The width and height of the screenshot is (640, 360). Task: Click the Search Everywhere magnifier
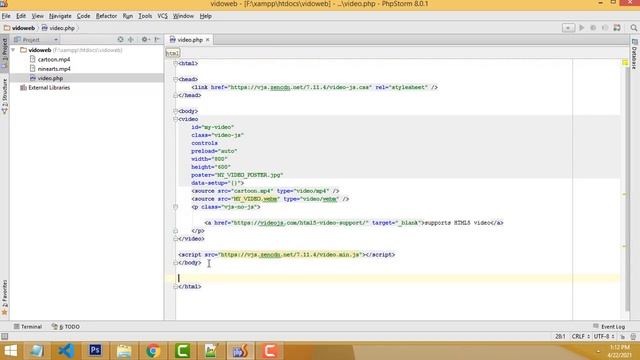coord(633,28)
